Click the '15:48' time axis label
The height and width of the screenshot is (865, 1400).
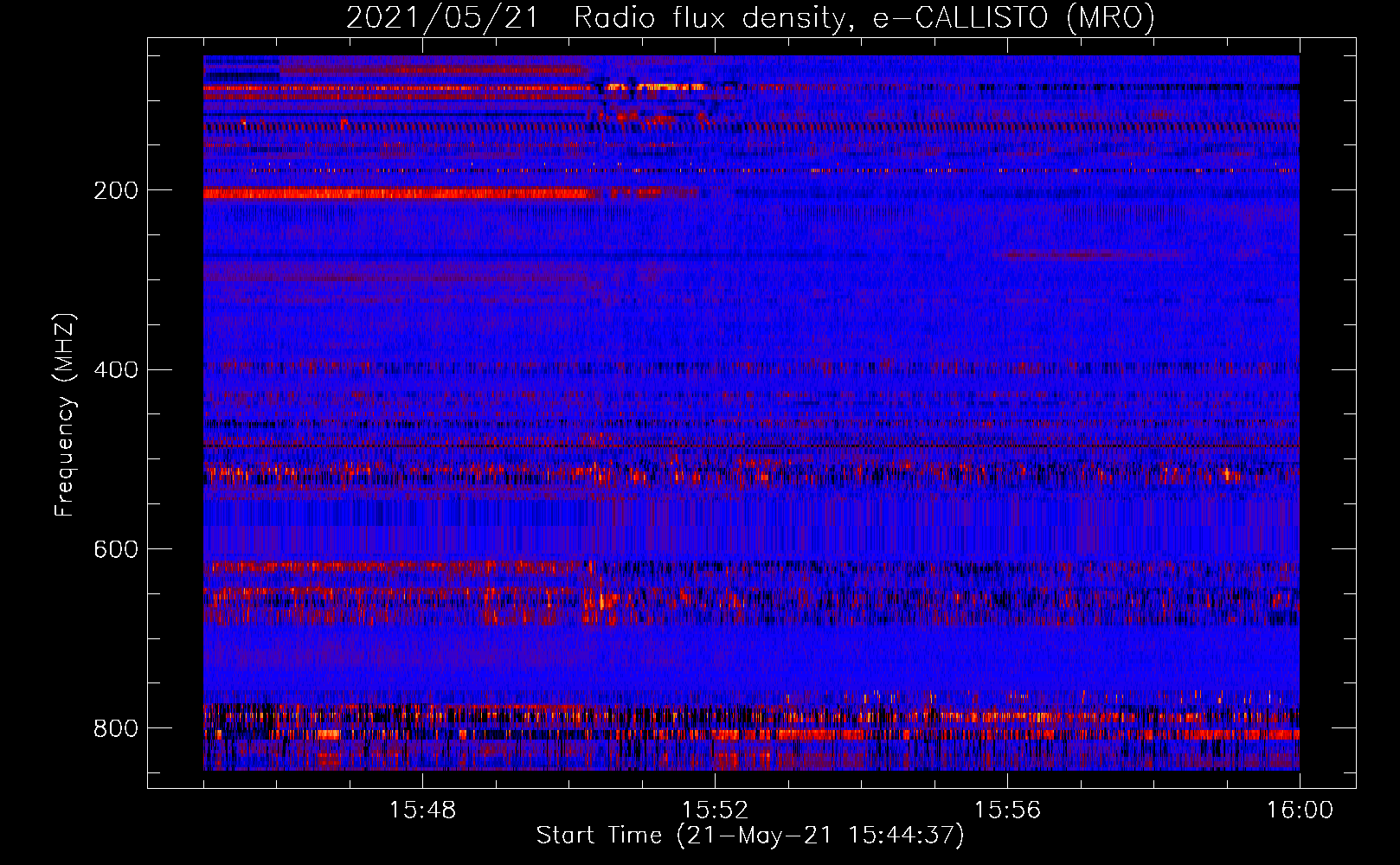coord(422,811)
